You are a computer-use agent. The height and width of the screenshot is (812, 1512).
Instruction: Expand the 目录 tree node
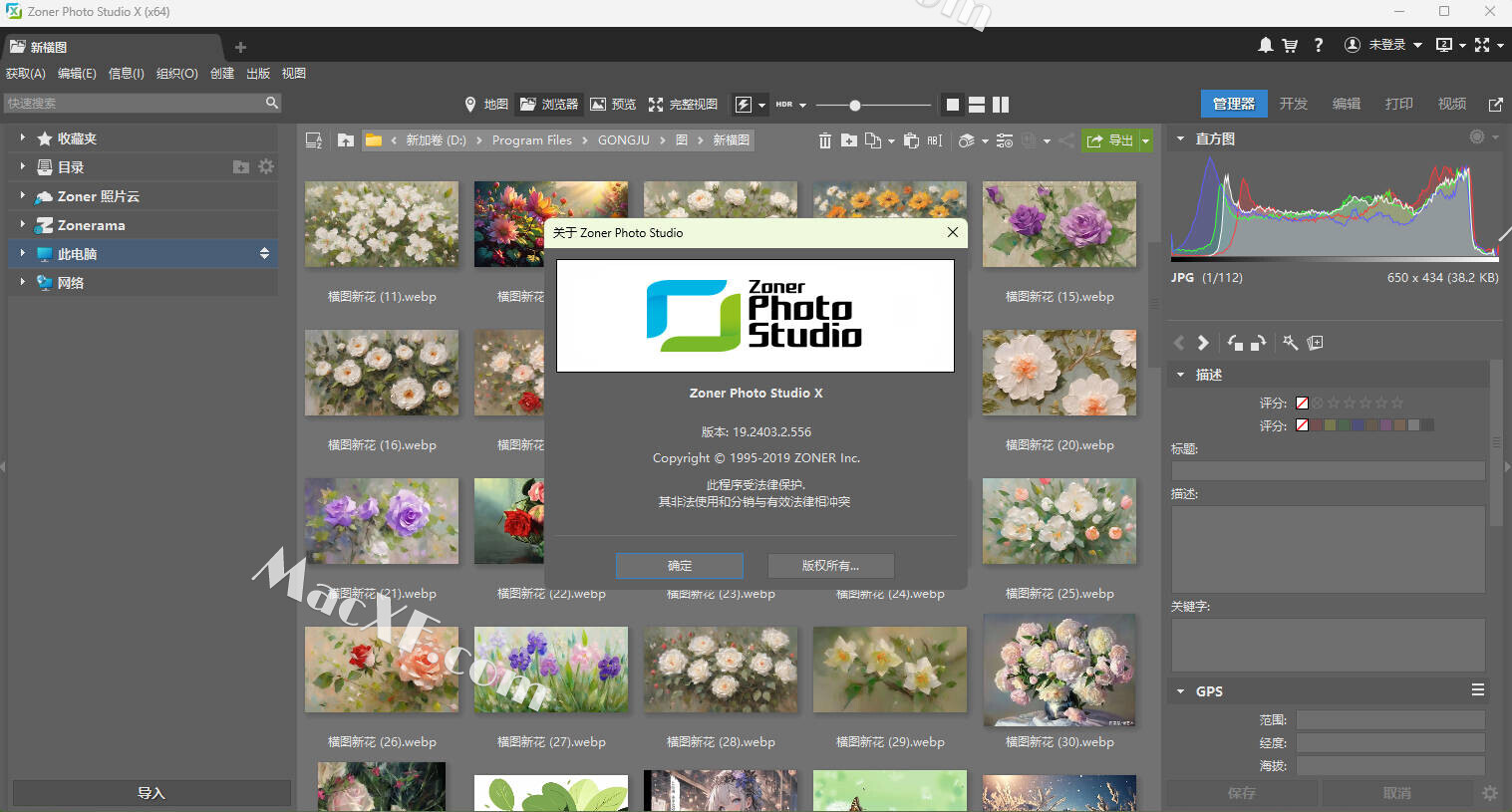pos(22,167)
